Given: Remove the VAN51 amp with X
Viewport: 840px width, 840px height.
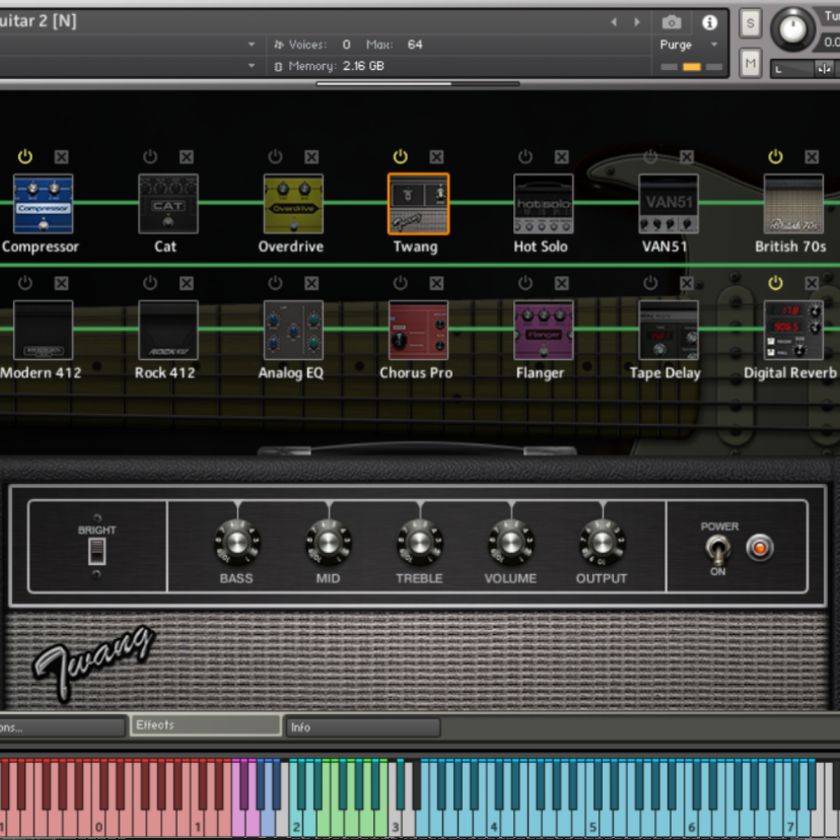Looking at the screenshot, I should coord(687,157).
